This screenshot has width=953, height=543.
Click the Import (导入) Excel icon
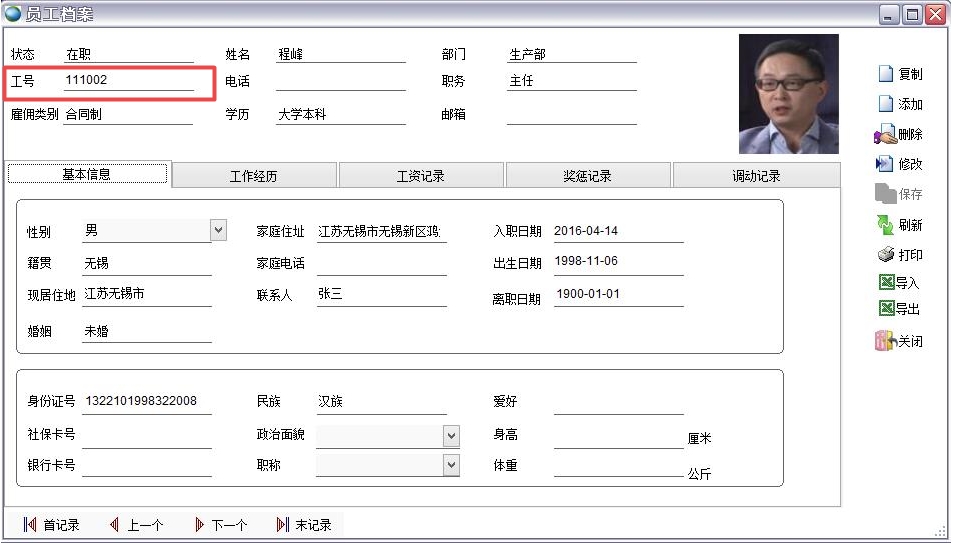click(885, 283)
